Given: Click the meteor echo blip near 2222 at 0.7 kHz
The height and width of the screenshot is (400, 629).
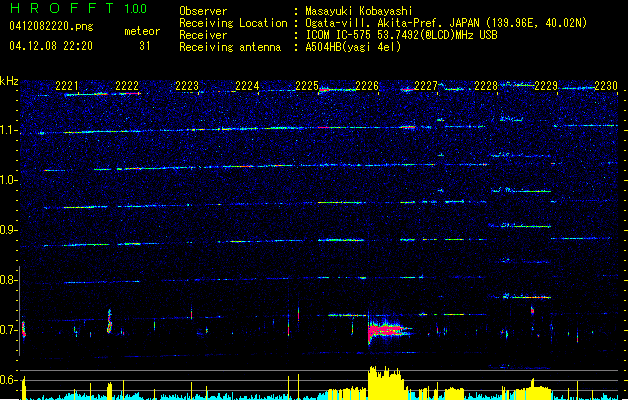Looking at the screenshot, I should [109, 321].
